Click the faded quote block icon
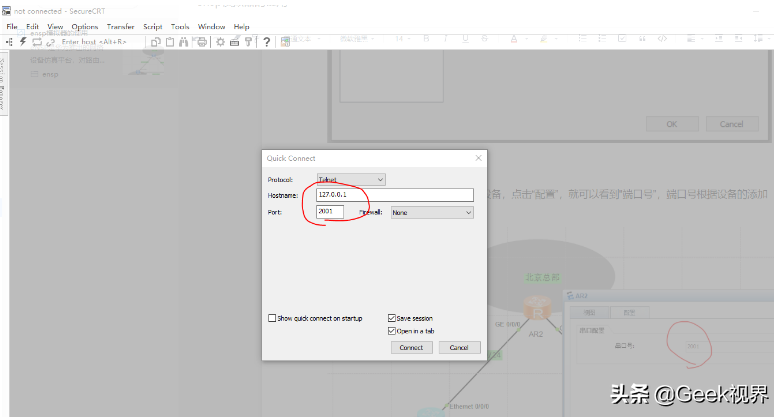Image resolution: width=782 pixels, height=418 pixels. 642,38
